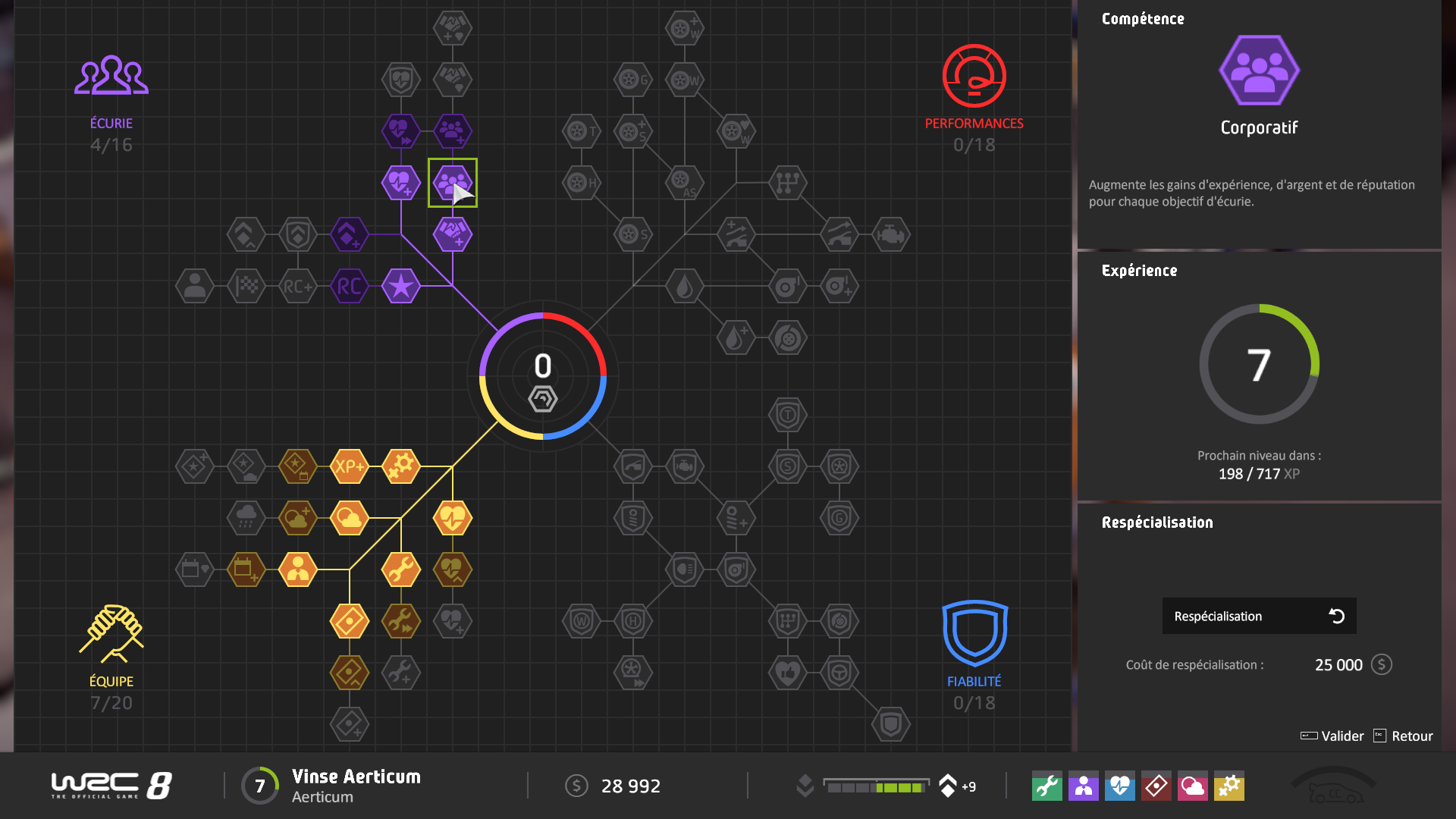Click the green wrench crew icon in bottom bar
1456x819 pixels.
click(1046, 786)
